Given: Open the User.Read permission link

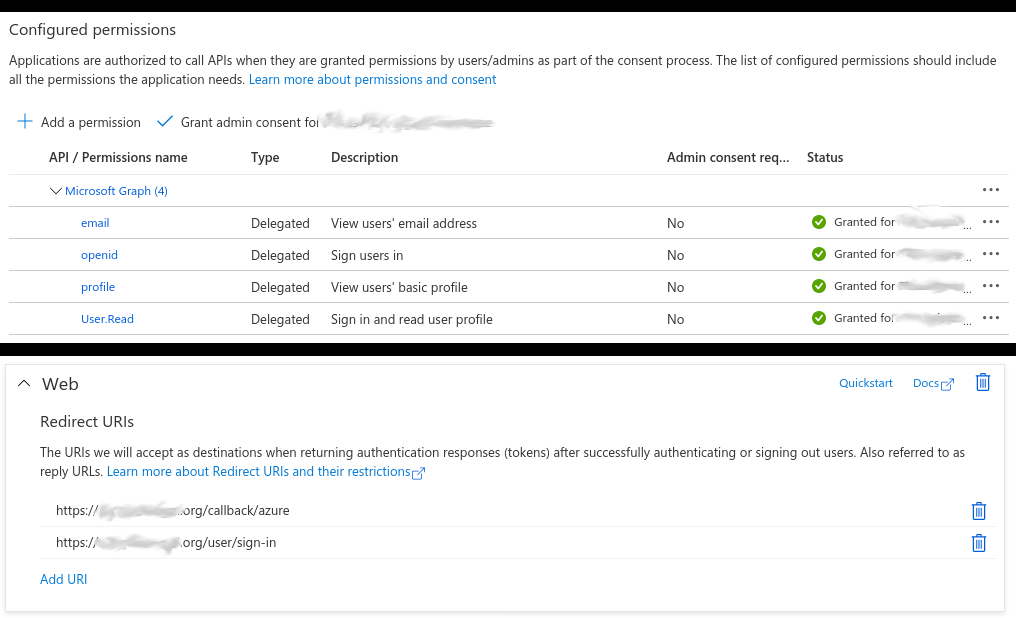Looking at the screenshot, I should (107, 319).
